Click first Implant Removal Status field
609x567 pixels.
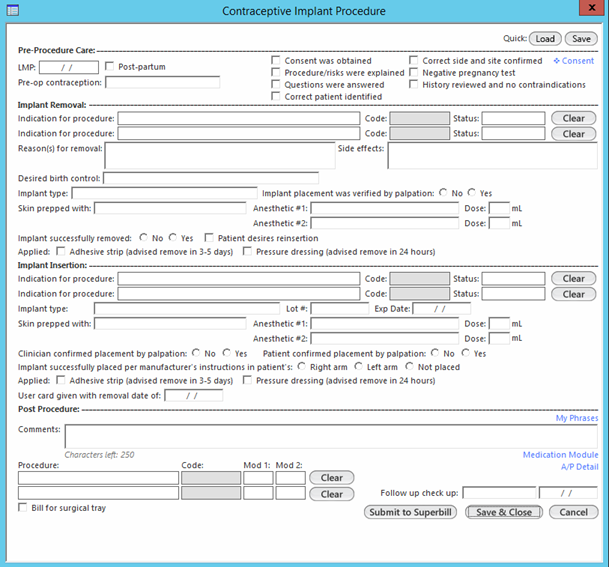click(x=513, y=118)
